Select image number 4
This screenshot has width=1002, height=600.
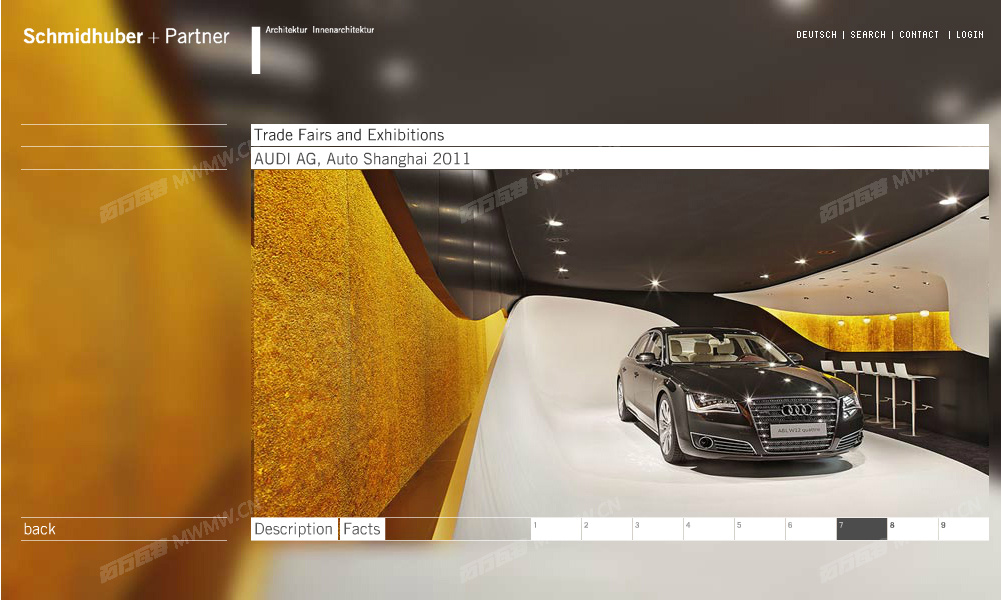tap(709, 529)
